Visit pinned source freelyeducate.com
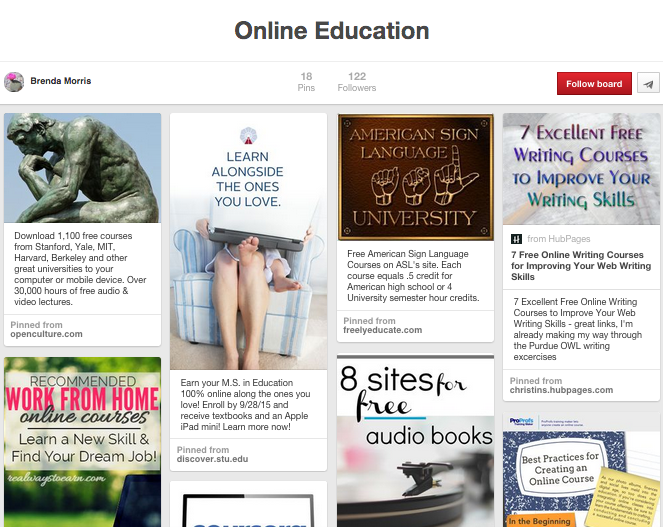663x527 pixels. 382,330
